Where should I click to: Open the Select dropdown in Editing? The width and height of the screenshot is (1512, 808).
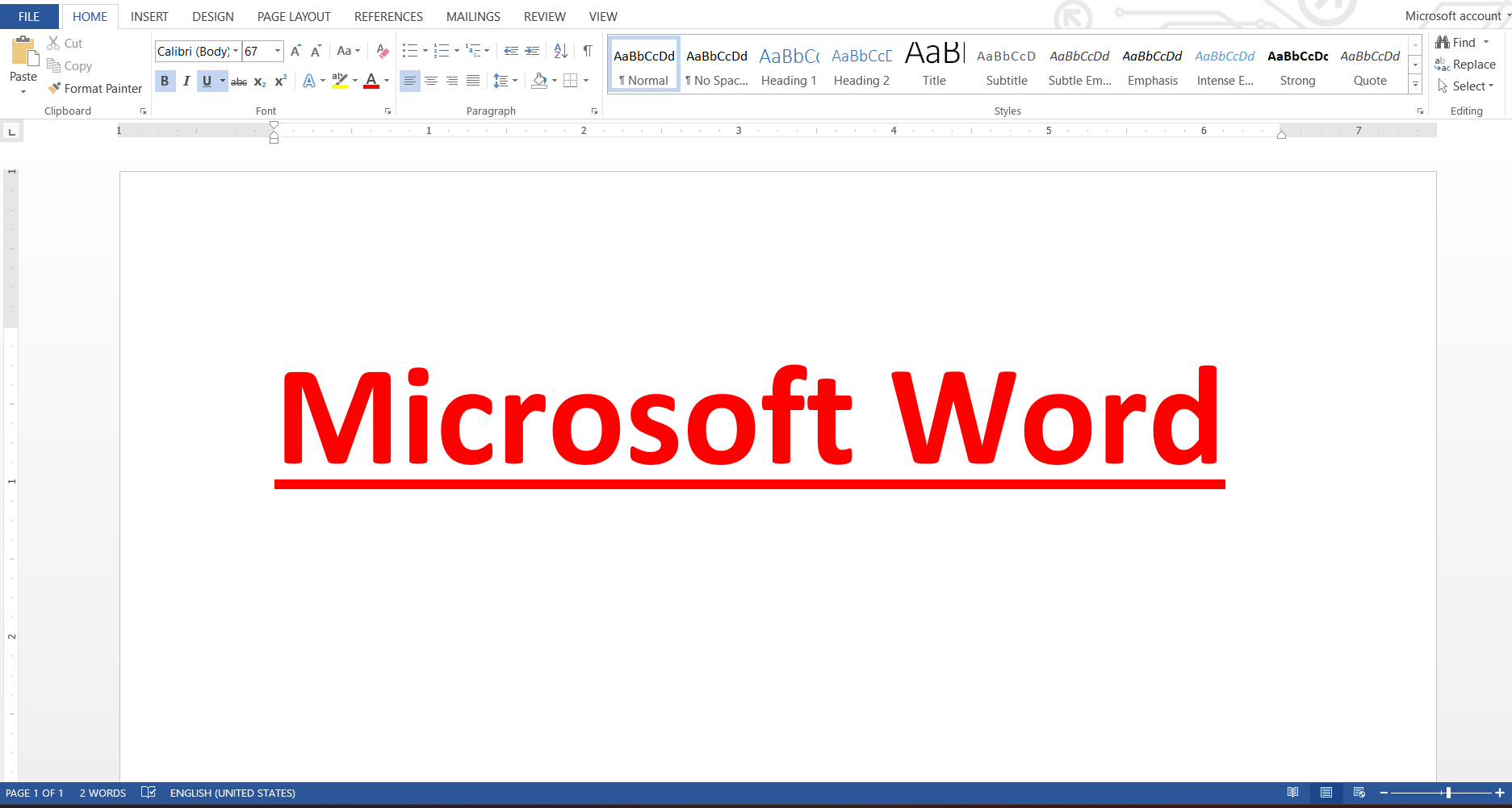[x=1466, y=86]
